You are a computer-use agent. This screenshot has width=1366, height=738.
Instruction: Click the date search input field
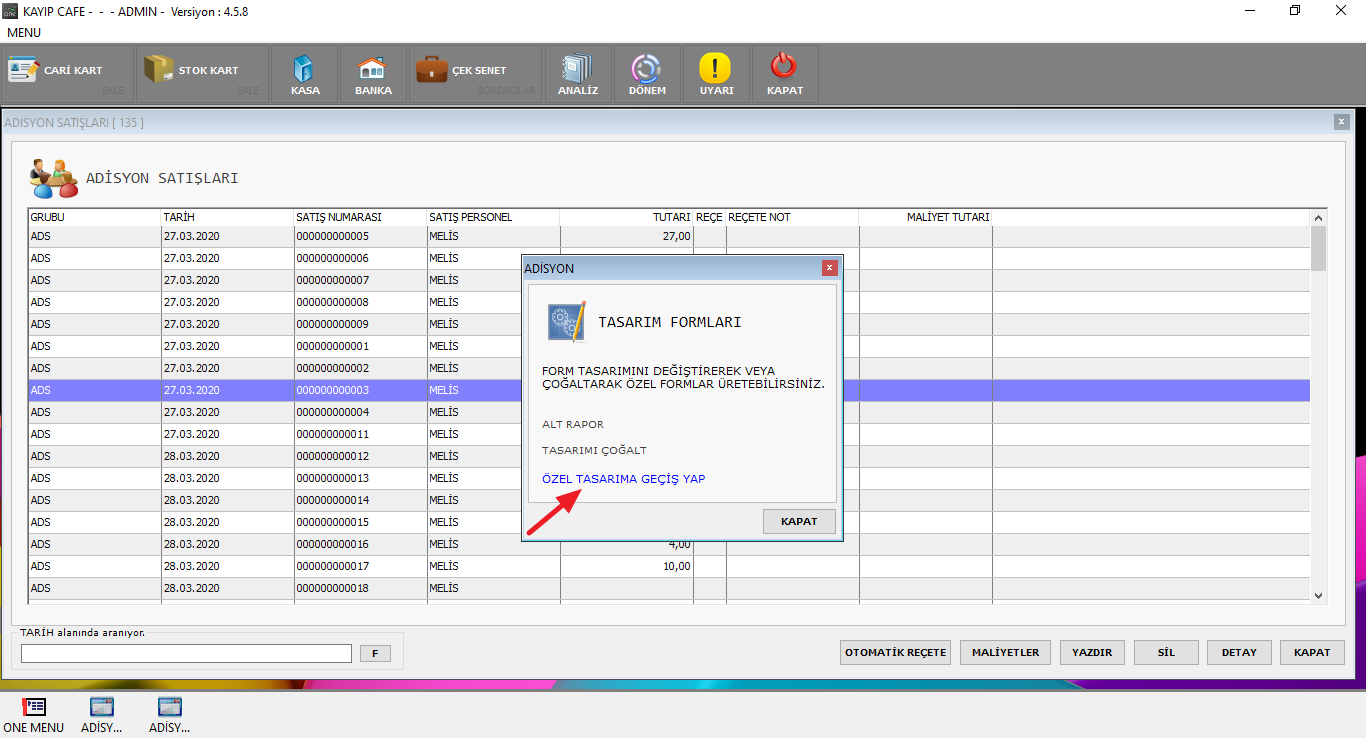[x=186, y=653]
